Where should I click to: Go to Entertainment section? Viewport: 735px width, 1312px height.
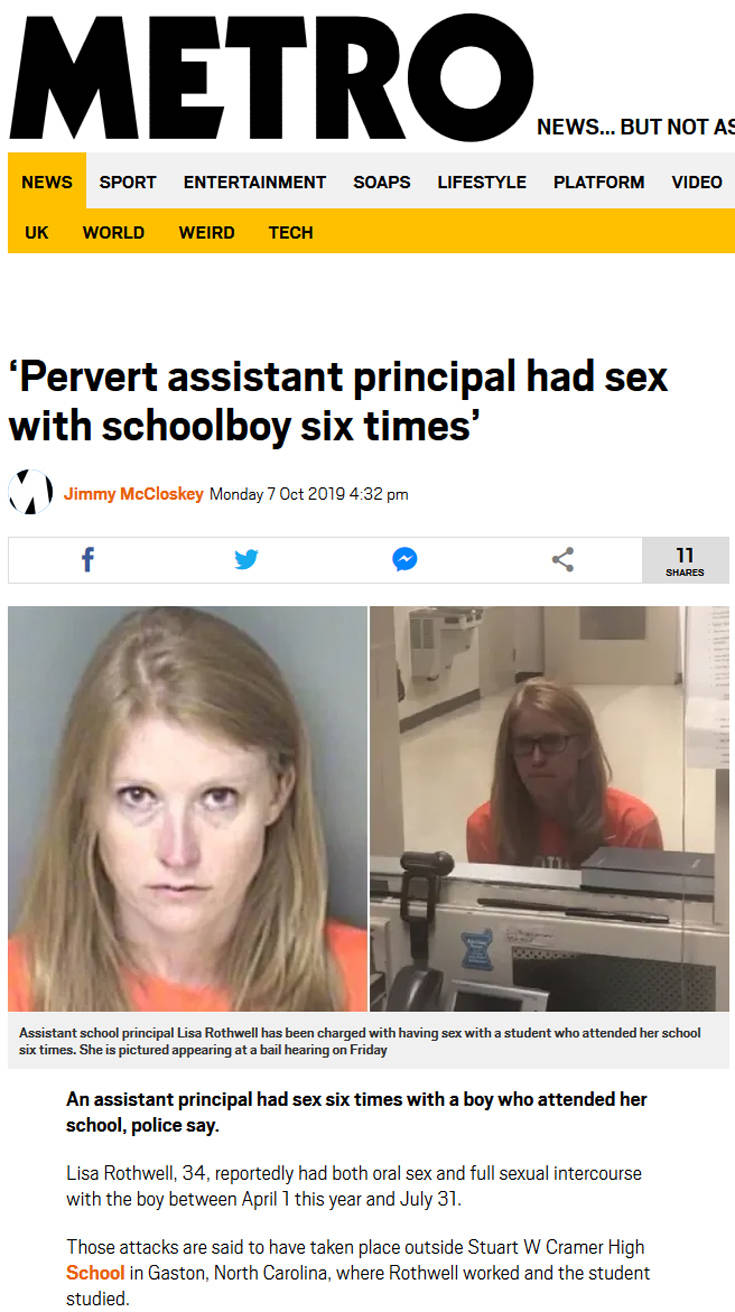click(x=255, y=182)
